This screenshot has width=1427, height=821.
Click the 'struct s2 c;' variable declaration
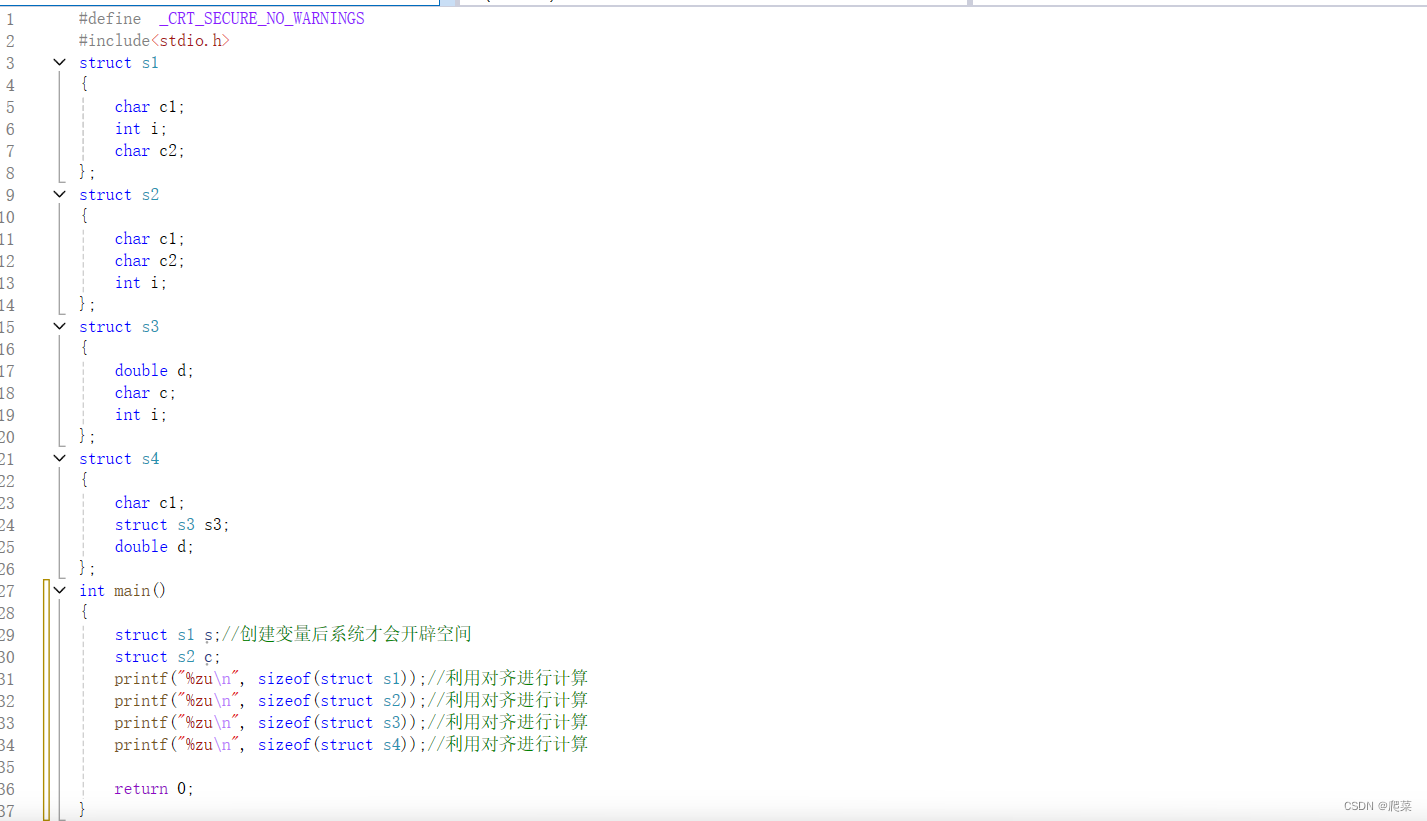(167, 656)
